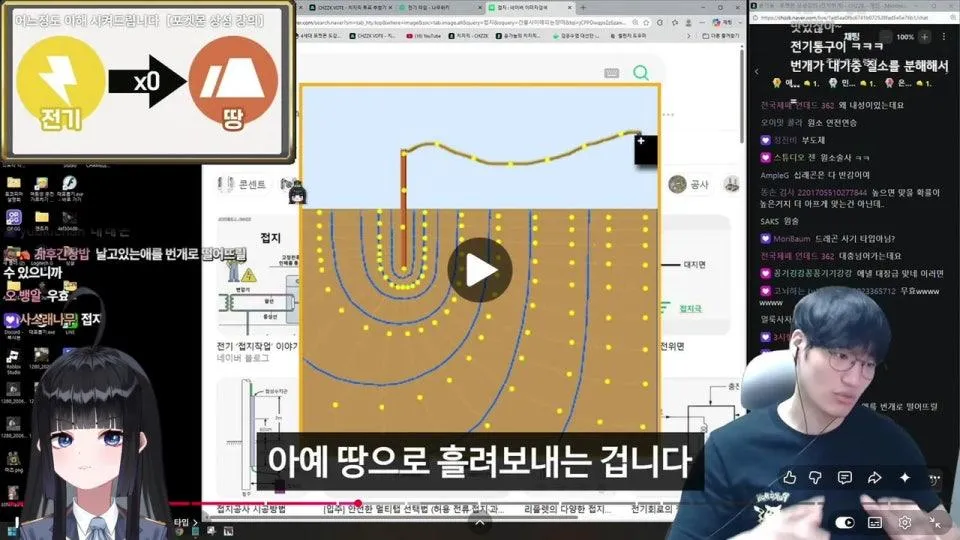Open the Windows Start button
Viewport: 960px width, 540px height.
(12, 531)
